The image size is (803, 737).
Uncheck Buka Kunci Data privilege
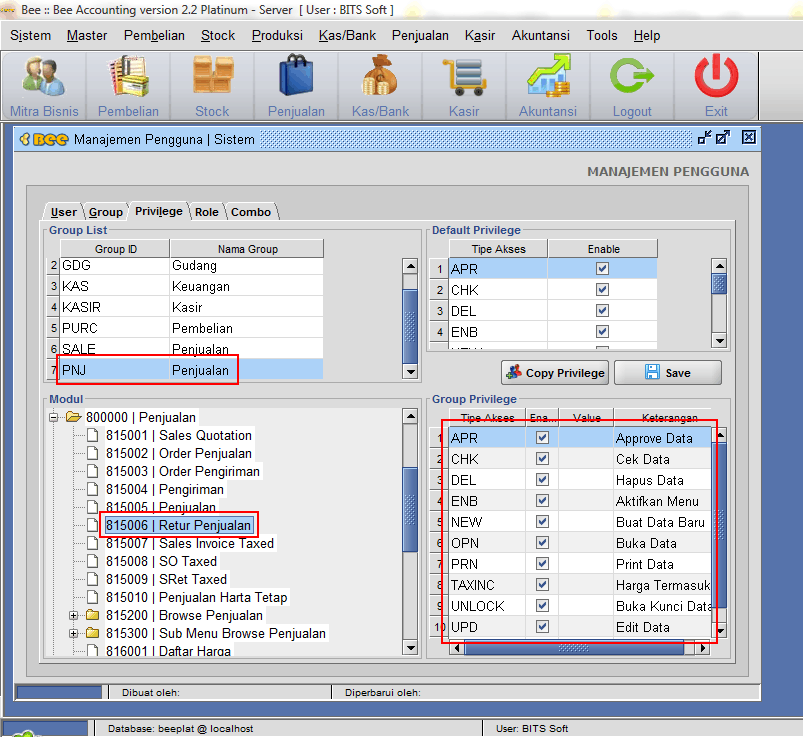pyautogui.click(x=542, y=605)
